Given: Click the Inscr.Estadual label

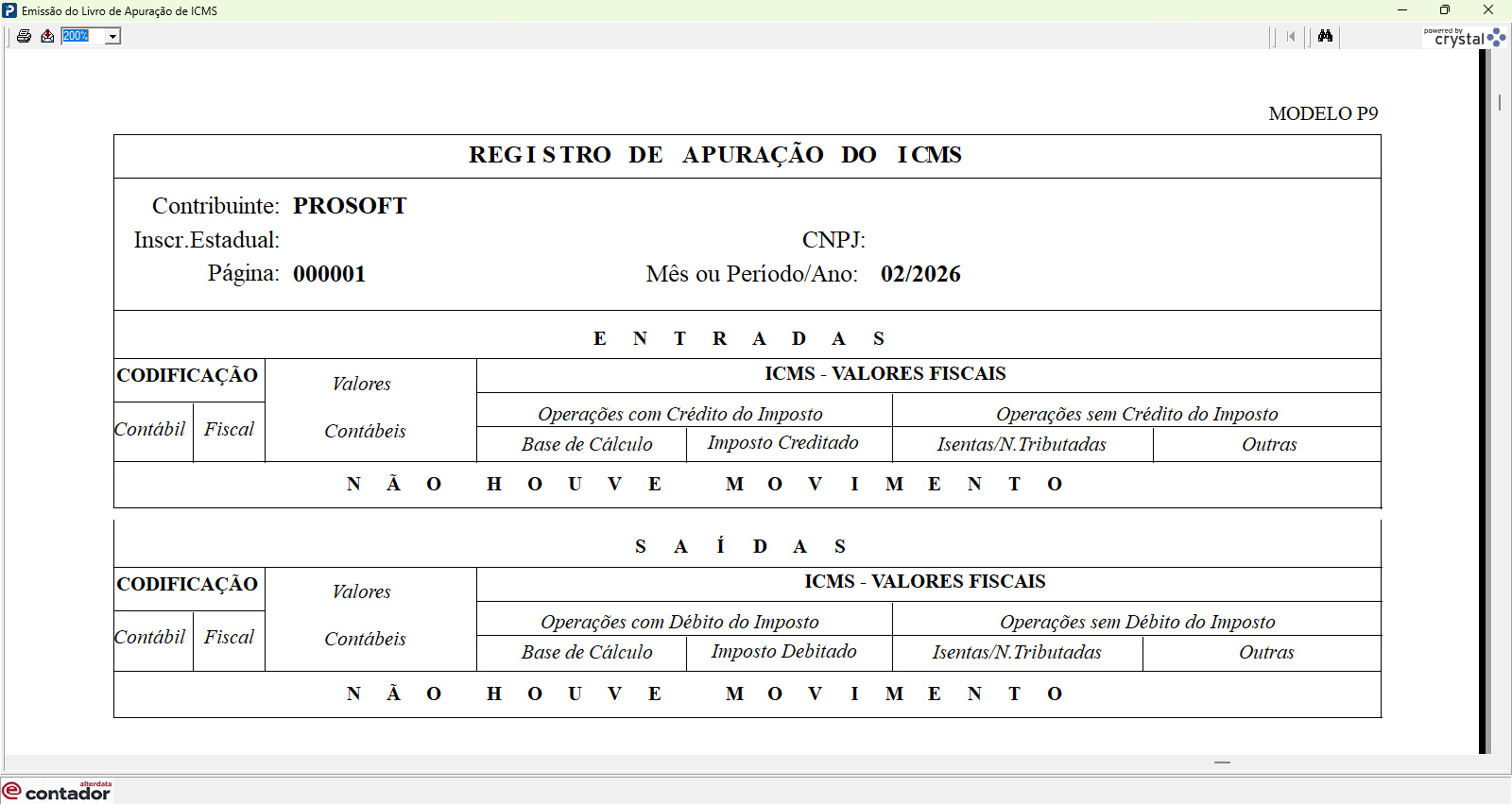Looking at the screenshot, I should tap(207, 240).
